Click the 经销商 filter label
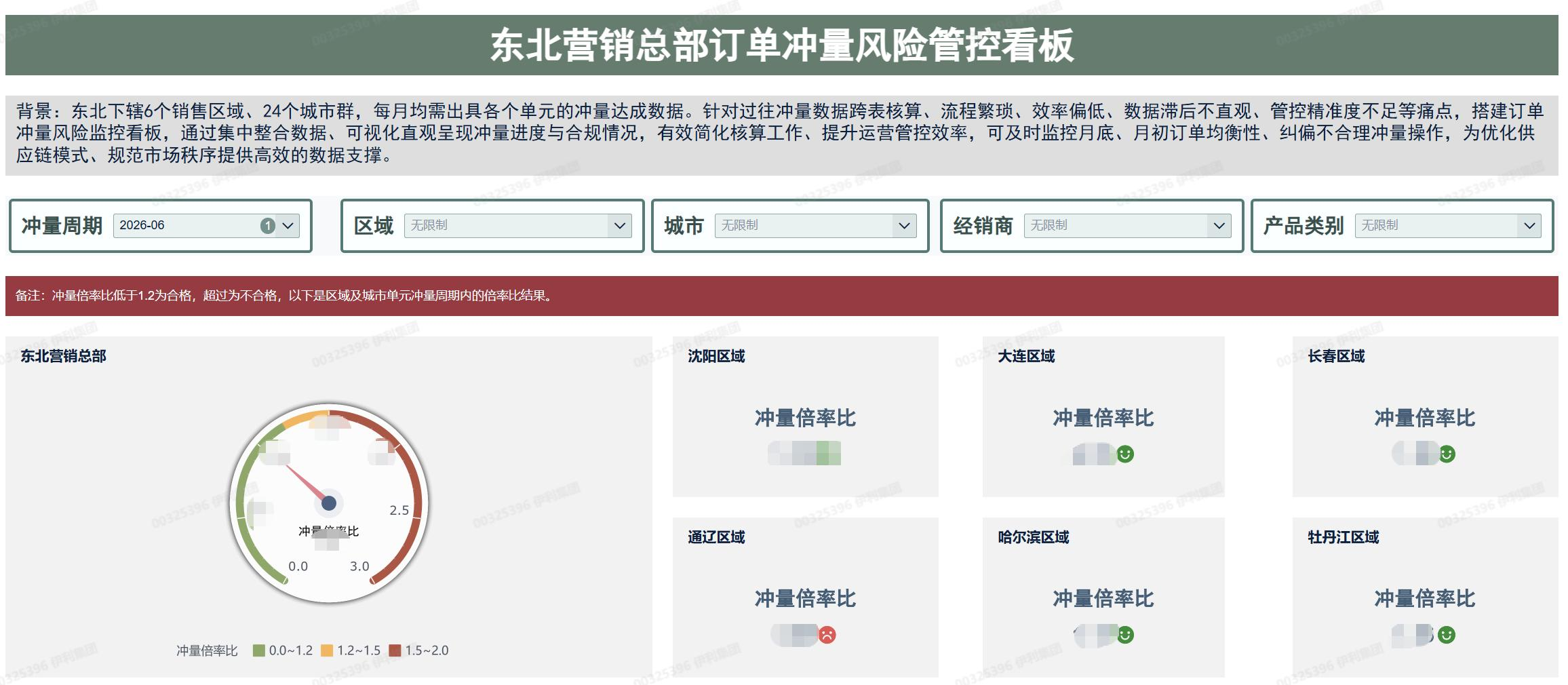This screenshot has width=1568, height=685. pos(983,226)
